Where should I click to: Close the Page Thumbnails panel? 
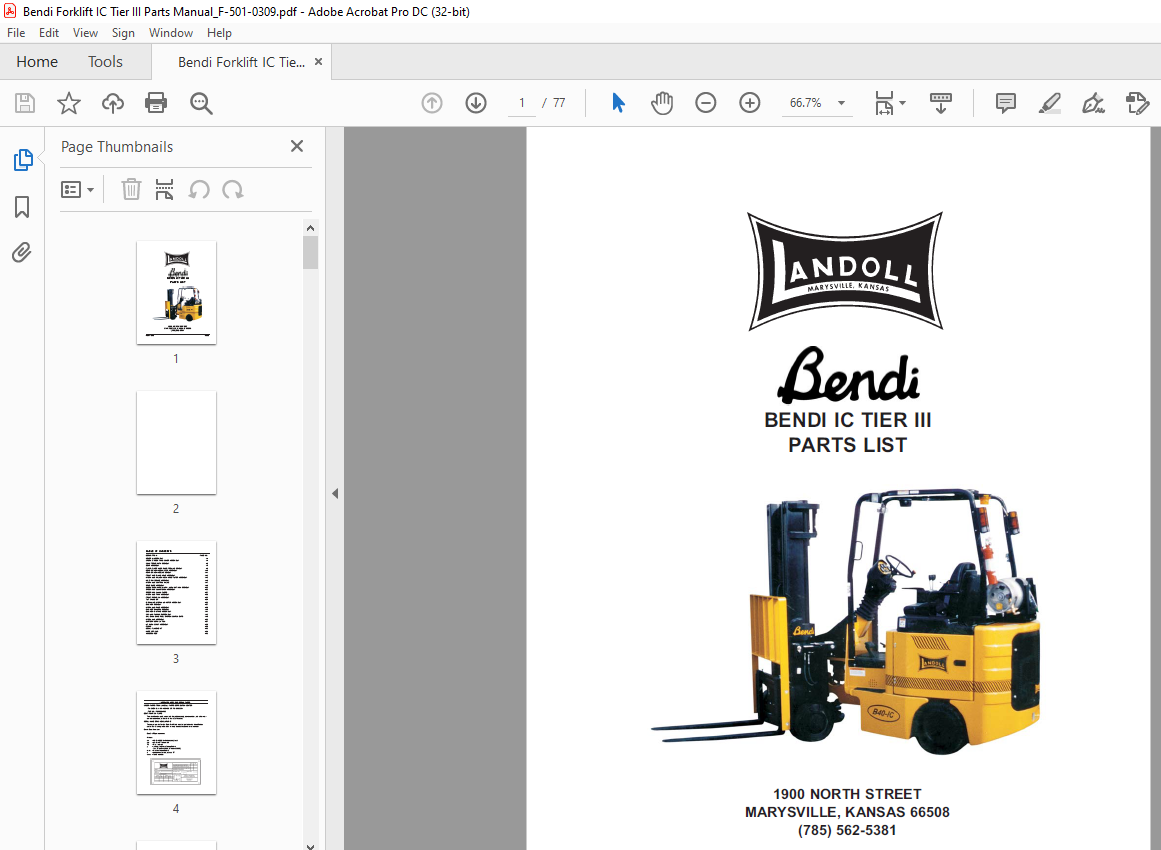click(297, 146)
